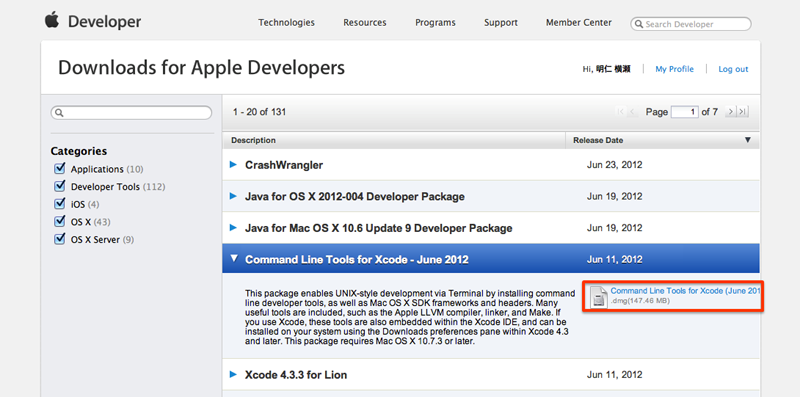Click the Log out link

point(733,69)
